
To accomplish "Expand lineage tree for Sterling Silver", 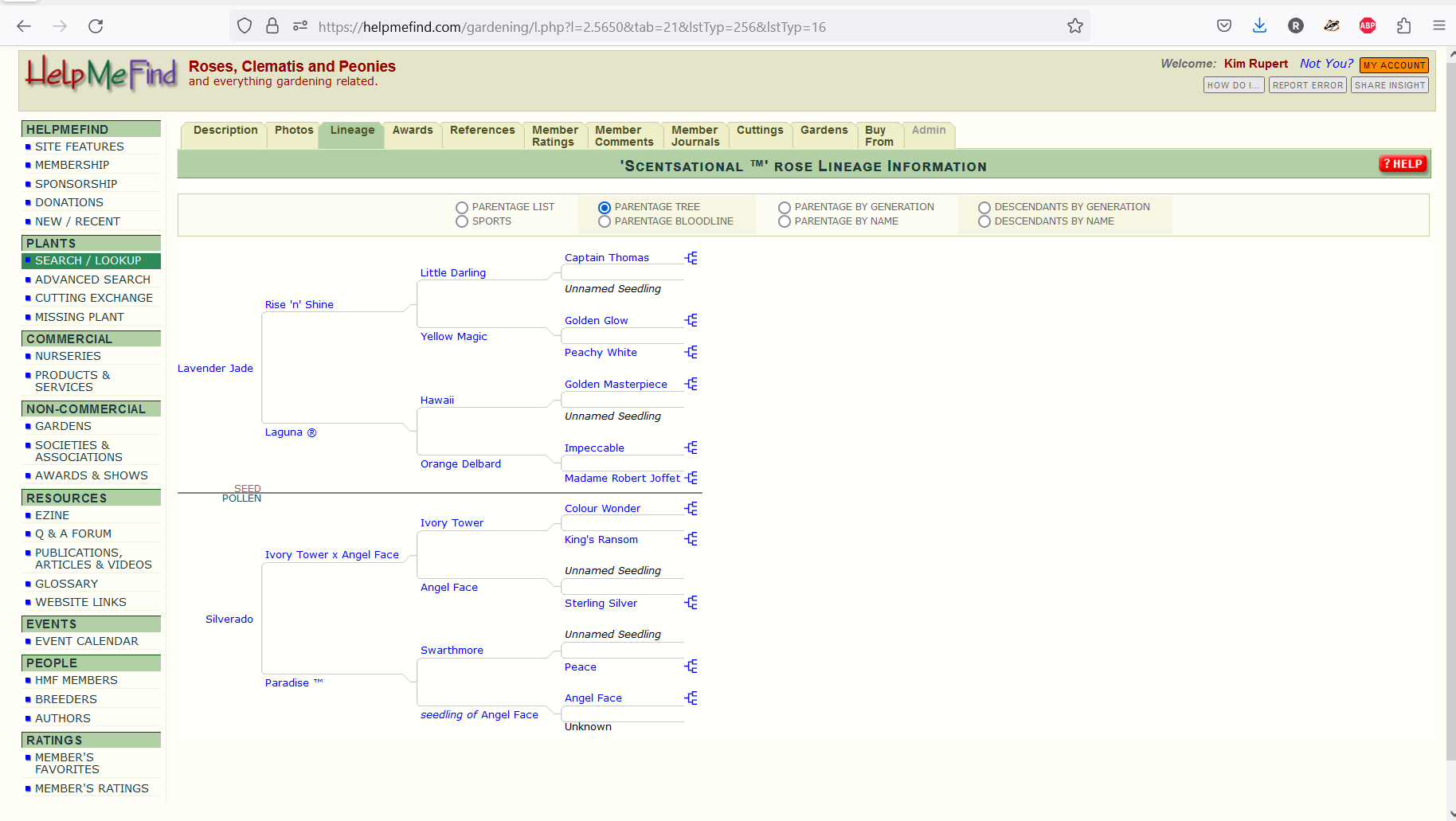I will 691,603.
